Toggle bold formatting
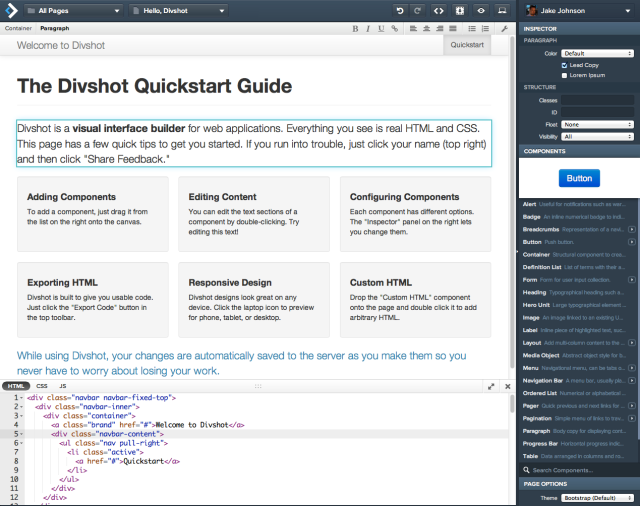 tap(355, 29)
